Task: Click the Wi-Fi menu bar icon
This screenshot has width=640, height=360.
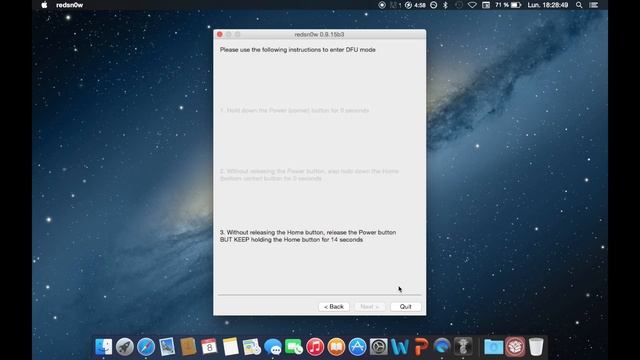Action: click(472, 5)
